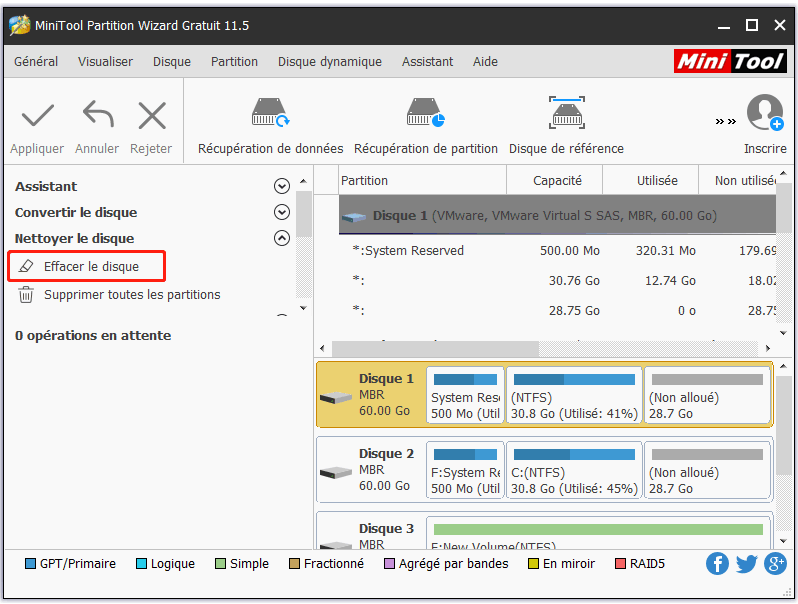Click Disque 2 drive icon in disk map
798x604 pixels.
[x=335, y=473]
